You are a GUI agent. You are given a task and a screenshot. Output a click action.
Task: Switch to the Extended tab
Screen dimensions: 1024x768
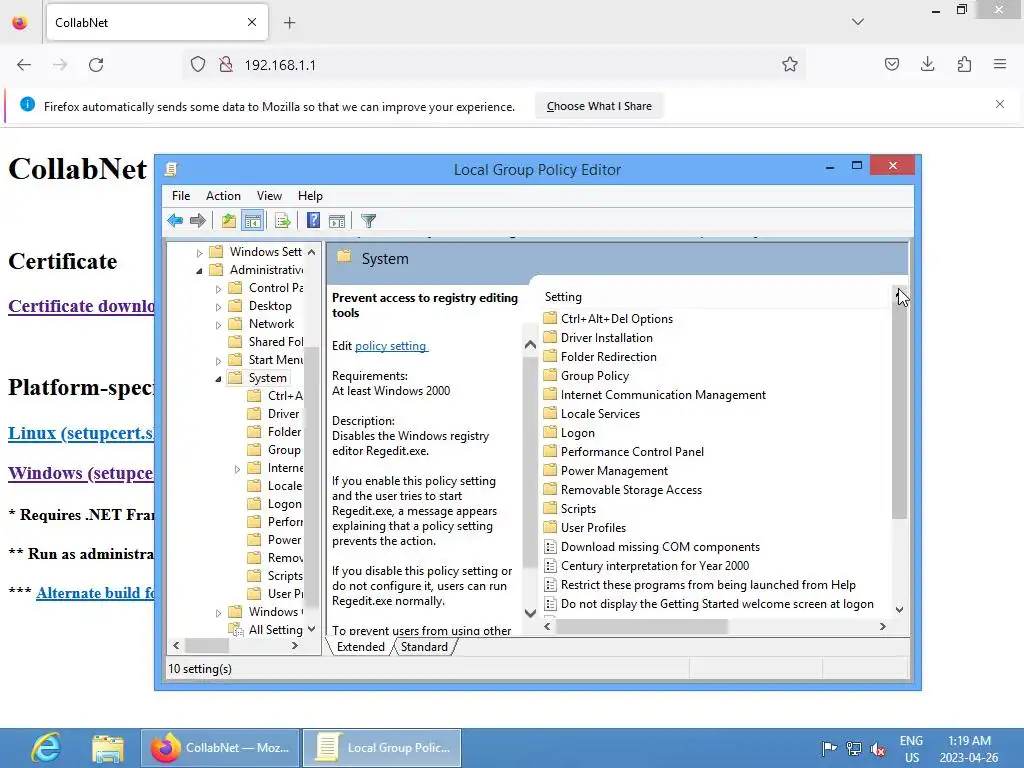pyautogui.click(x=360, y=647)
